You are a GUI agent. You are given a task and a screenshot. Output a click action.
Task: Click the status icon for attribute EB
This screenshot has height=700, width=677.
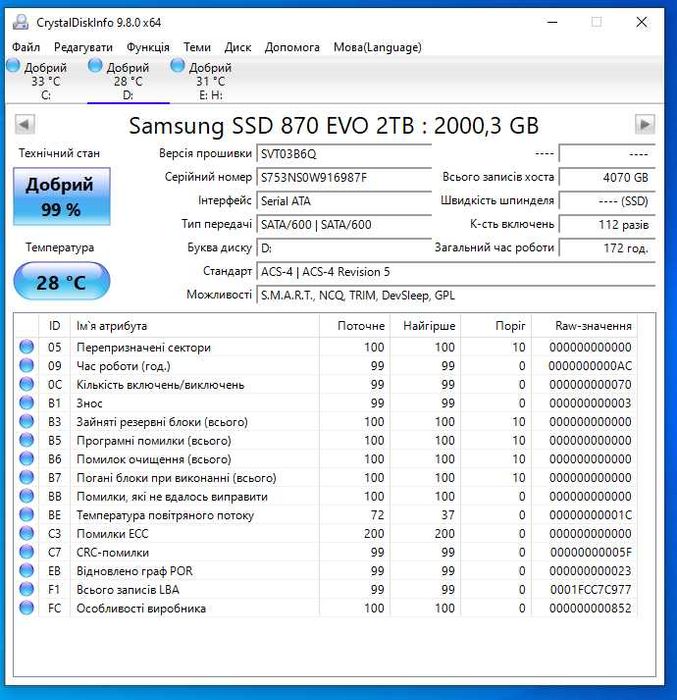tap(27, 571)
